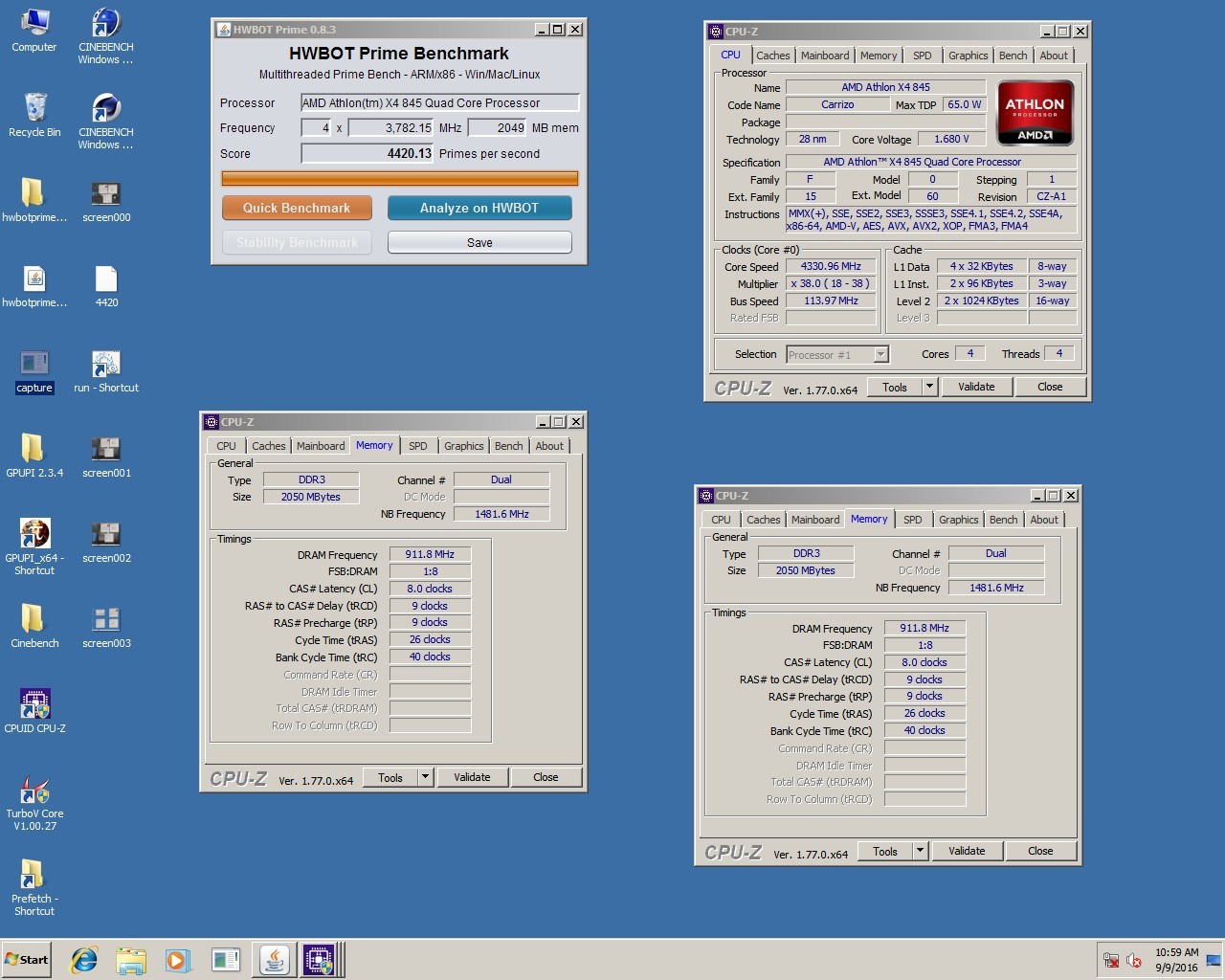Viewport: 1225px width, 980px height.
Task: Open CPU tab in left Memory CPU-Z window
Action: 226,446
